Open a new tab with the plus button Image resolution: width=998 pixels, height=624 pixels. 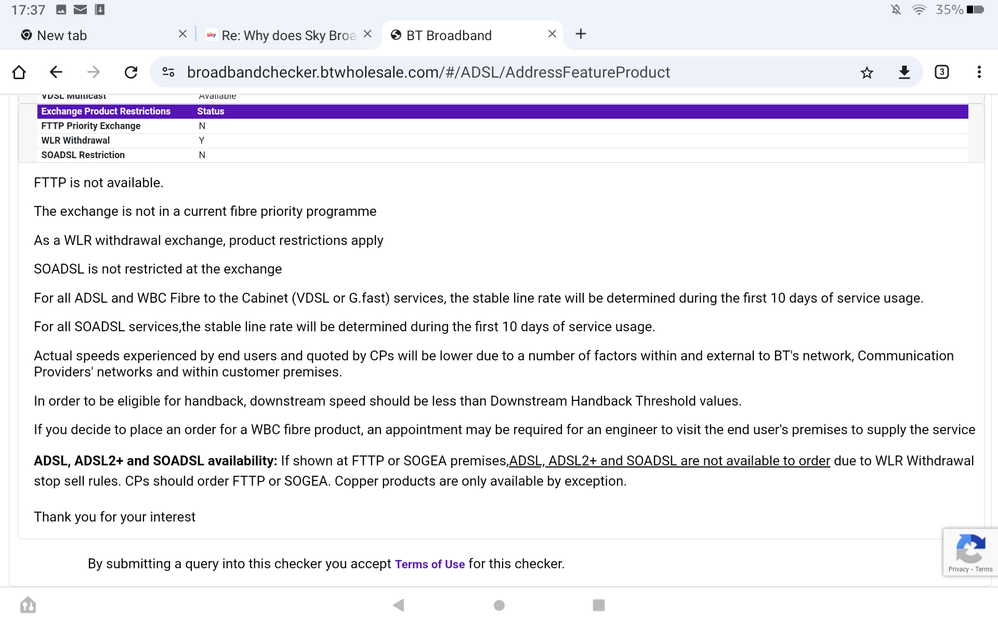click(x=581, y=34)
